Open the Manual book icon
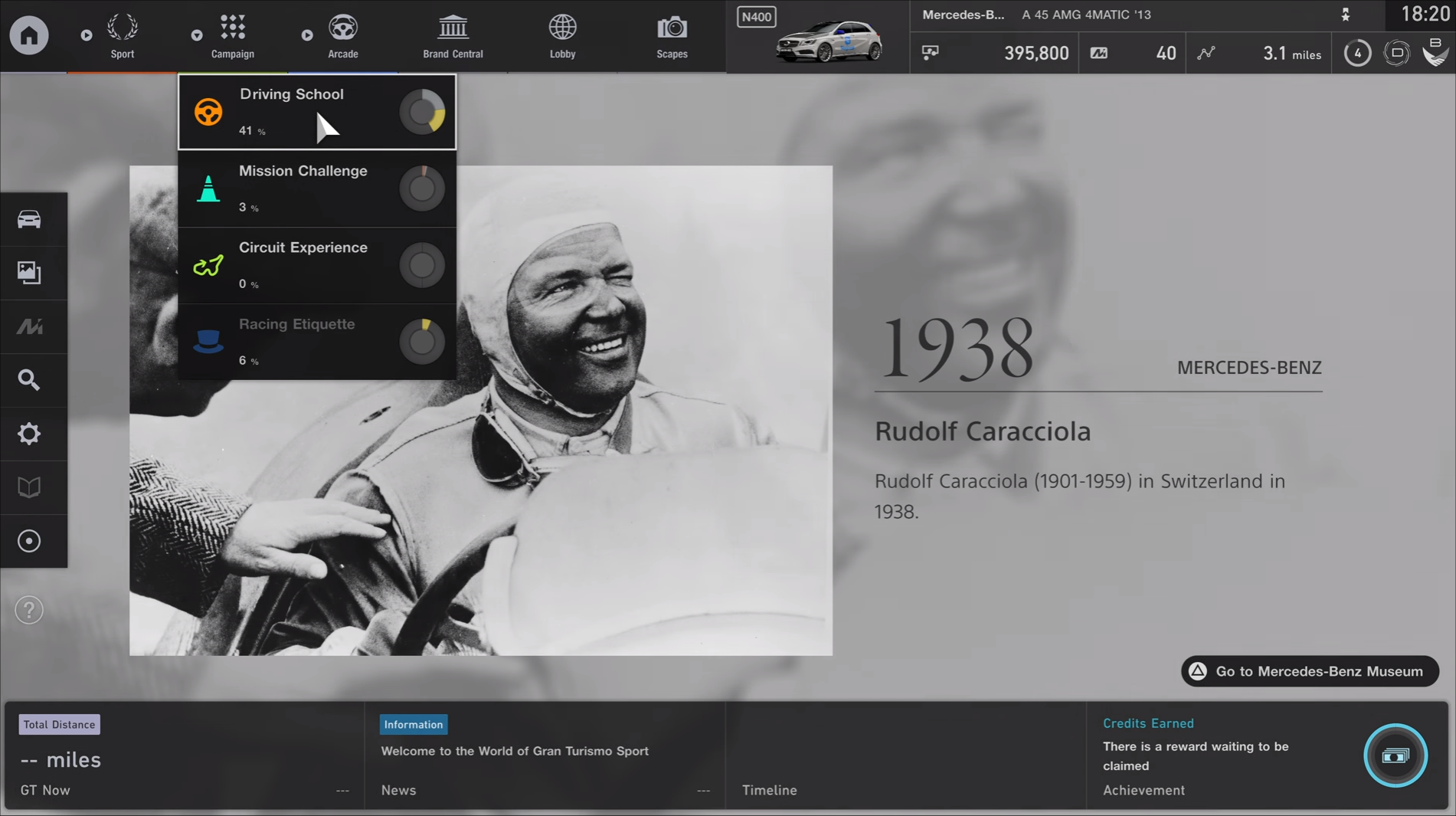1456x816 pixels. (x=29, y=487)
